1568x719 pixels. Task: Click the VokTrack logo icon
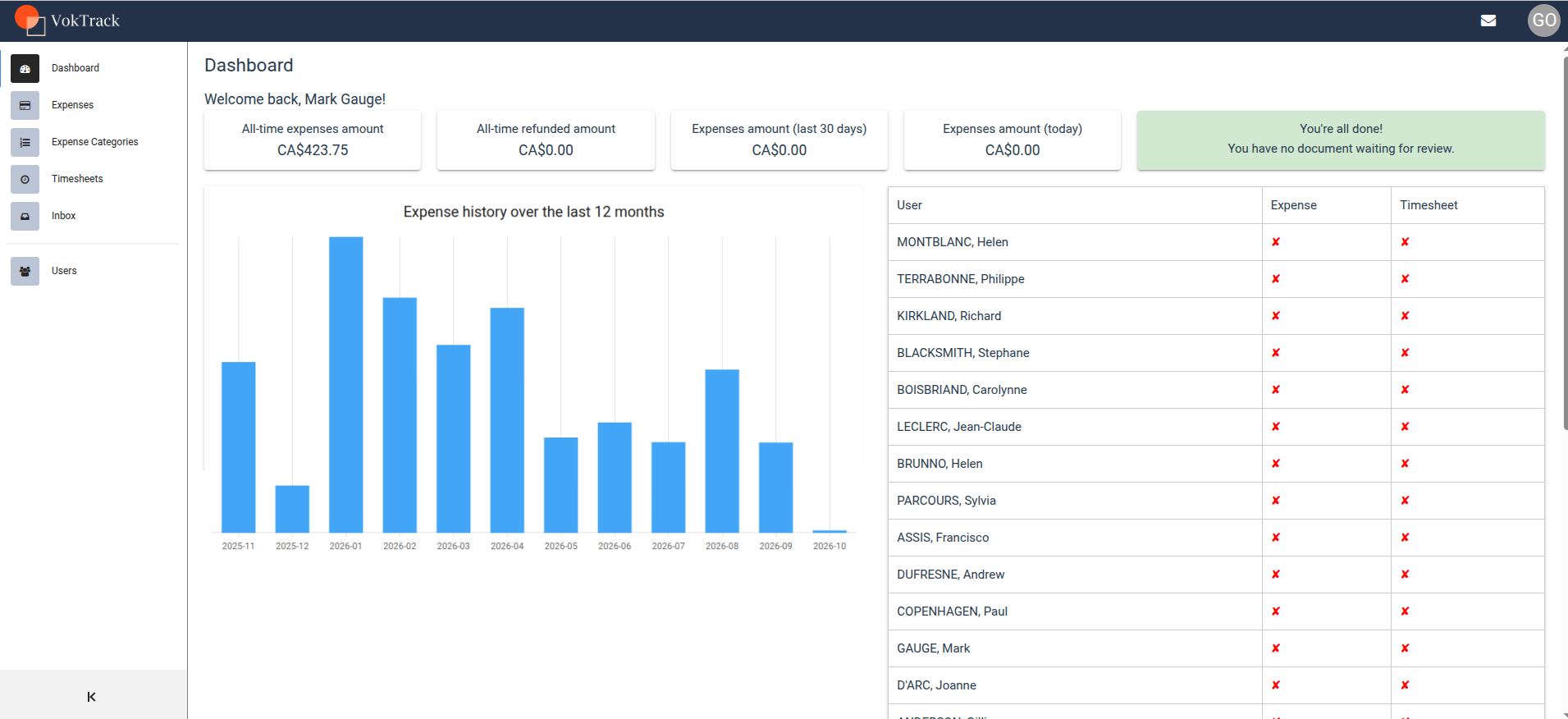pyautogui.click(x=30, y=20)
